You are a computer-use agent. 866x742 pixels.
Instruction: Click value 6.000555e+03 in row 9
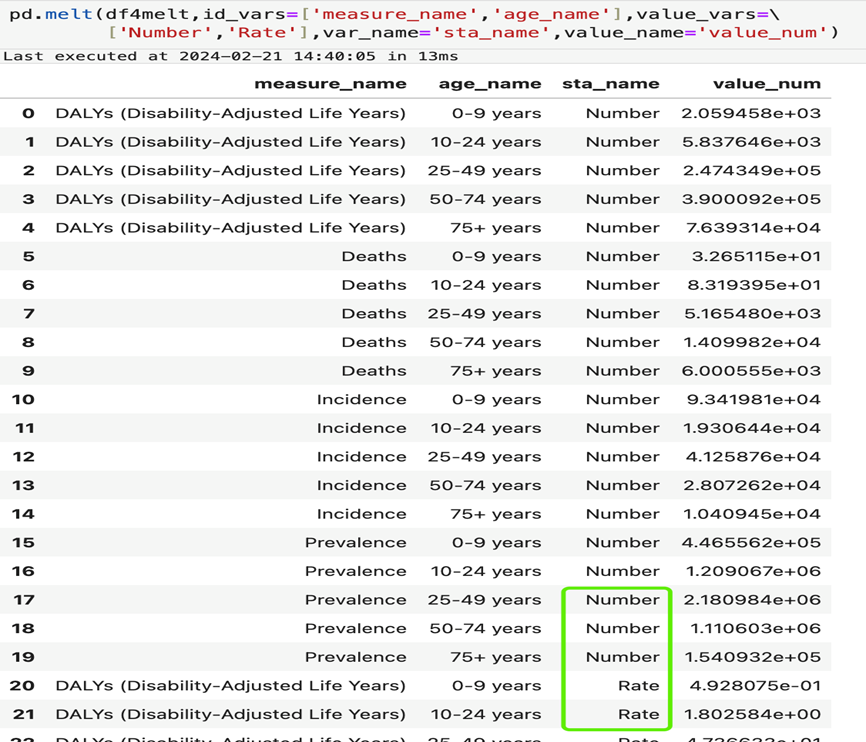click(x=751, y=371)
